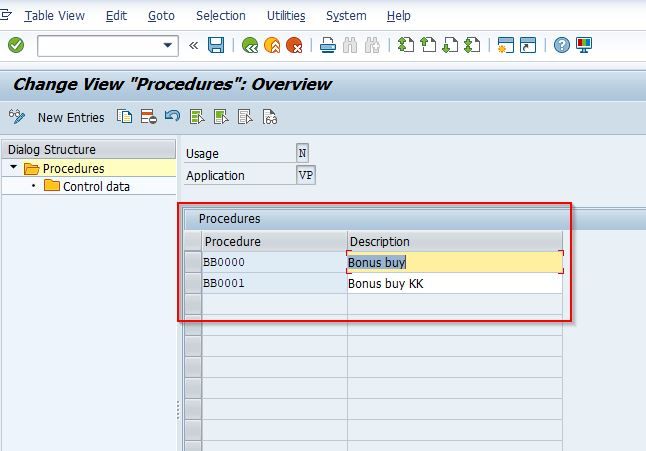The image size is (646, 451).
Task: Click the Undo Change icon
Action: pos(172,117)
